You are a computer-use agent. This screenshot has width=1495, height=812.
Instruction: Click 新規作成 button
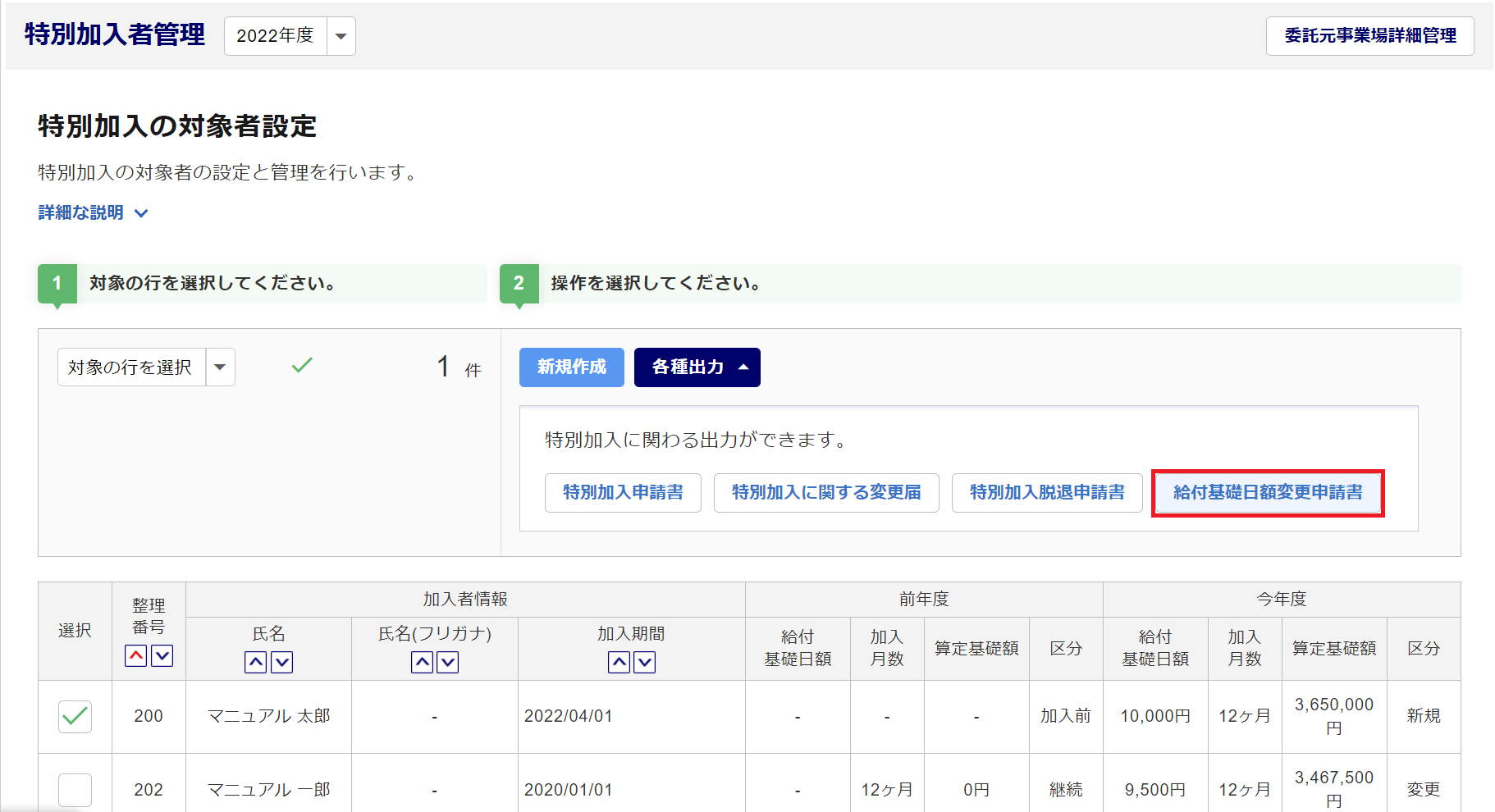pyautogui.click(x=571, y=367)
